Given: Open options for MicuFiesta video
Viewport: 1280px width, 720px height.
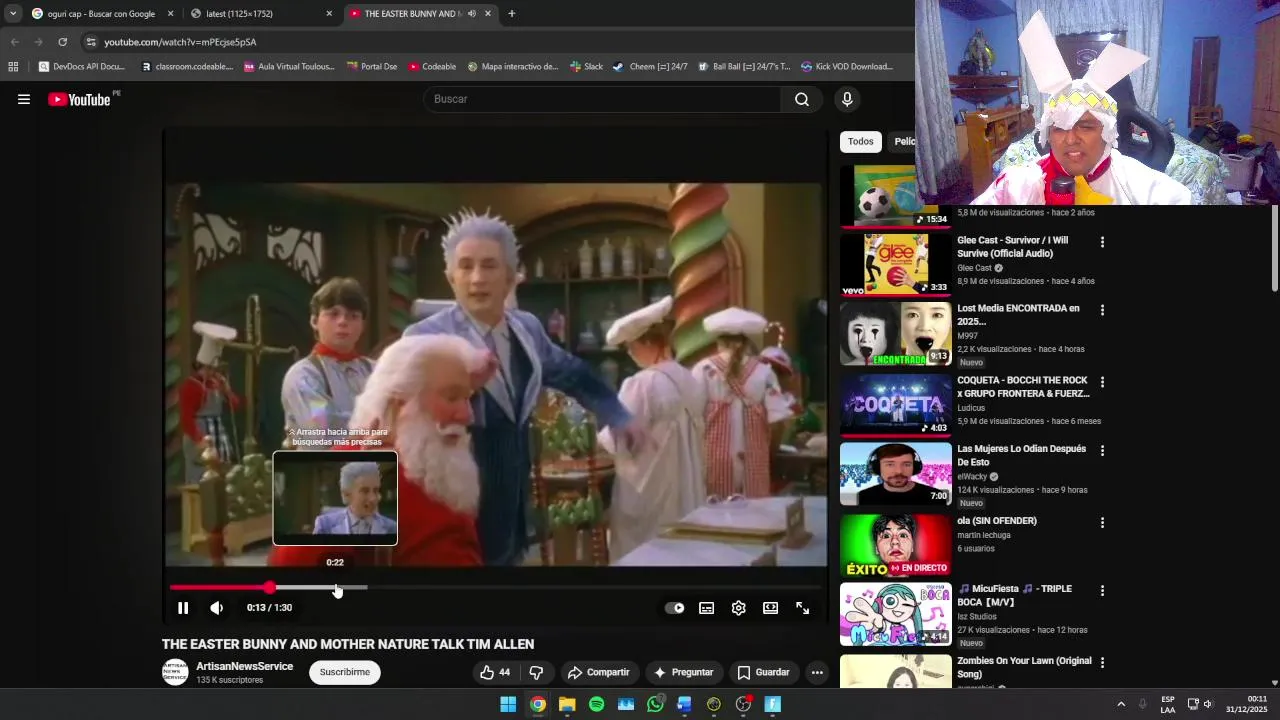Looking at the screenshot, I should (x=1103, y=591).
